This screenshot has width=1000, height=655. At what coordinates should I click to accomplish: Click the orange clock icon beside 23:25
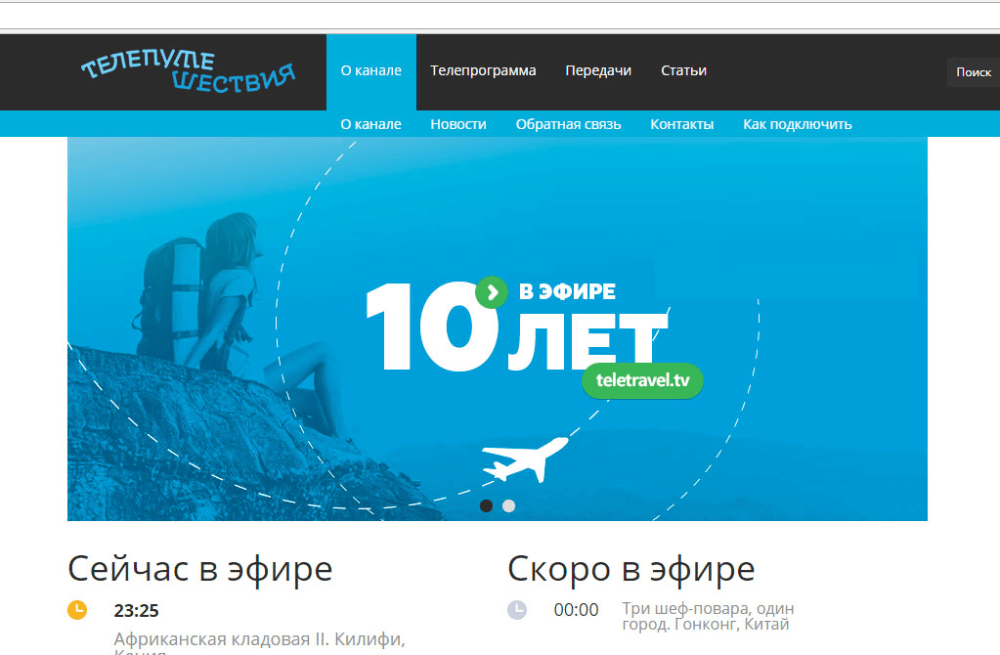point(77,610)
